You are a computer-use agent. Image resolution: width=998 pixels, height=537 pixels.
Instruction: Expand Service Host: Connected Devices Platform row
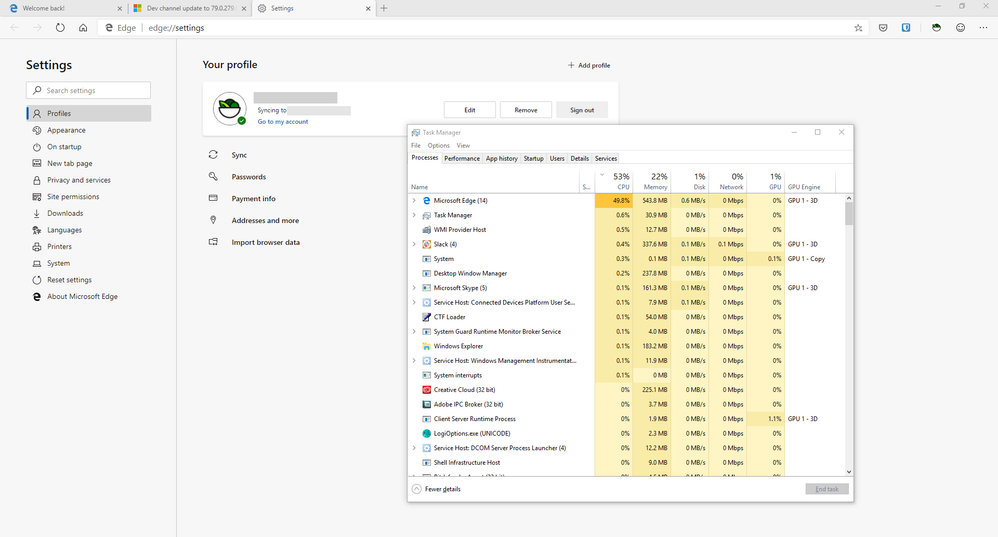coord(414,302)
